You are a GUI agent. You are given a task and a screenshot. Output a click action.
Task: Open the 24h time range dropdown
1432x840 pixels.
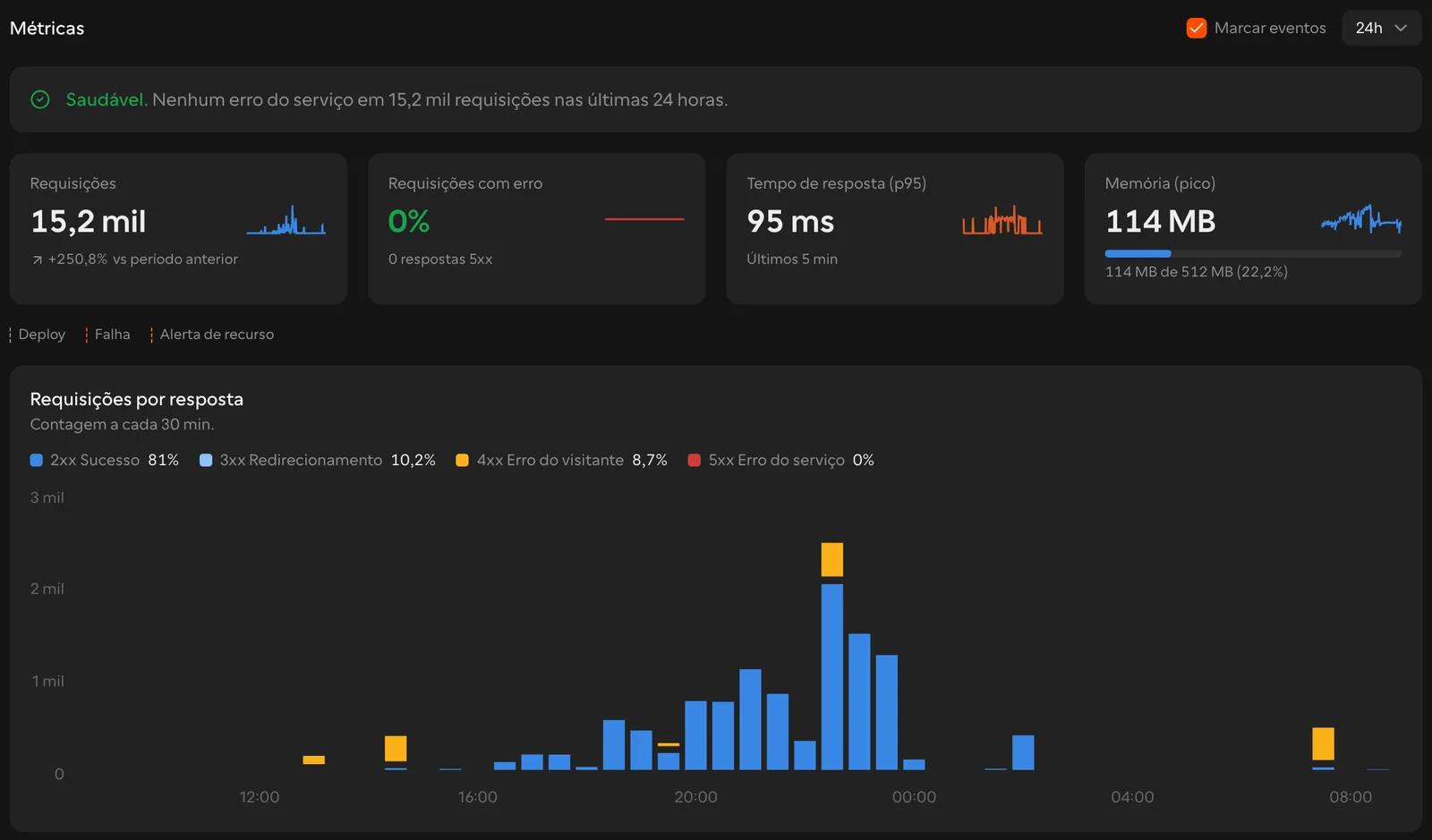pyautogui.click(x=1381, y=28)
